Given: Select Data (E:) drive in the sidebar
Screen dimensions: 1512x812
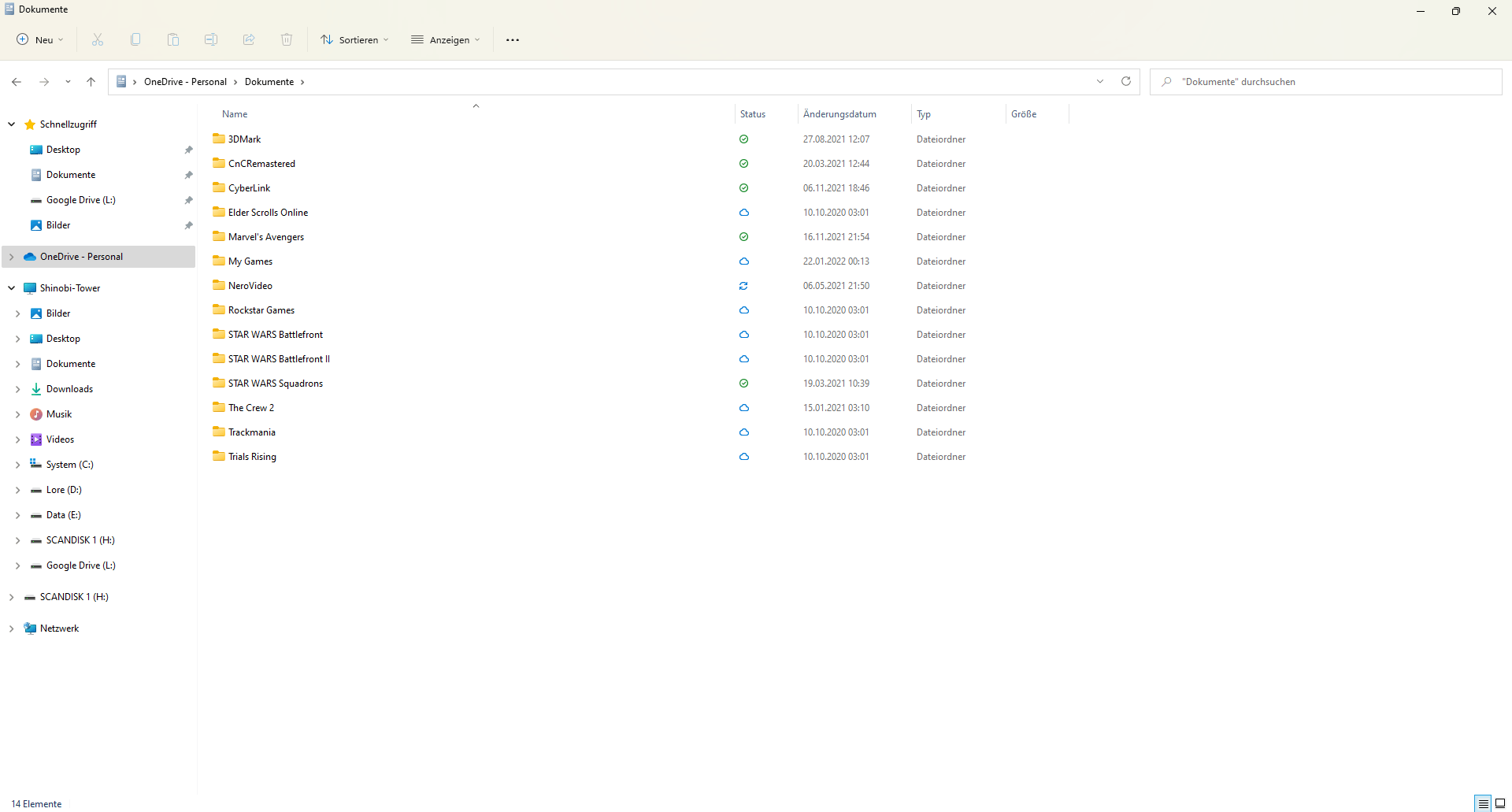Looking at the screenshot, I should coord(64,515).
